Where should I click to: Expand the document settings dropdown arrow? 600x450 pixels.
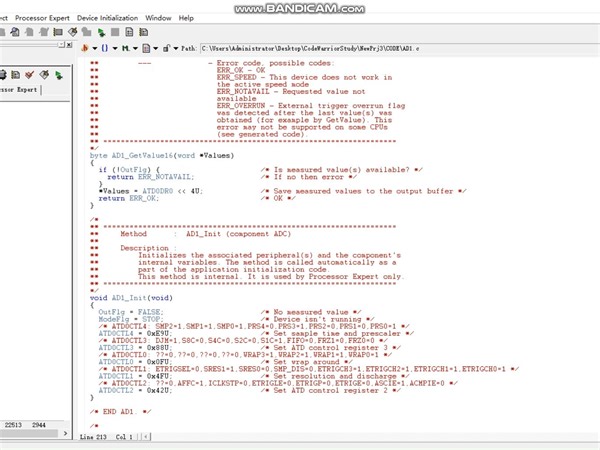click(155, 48)
